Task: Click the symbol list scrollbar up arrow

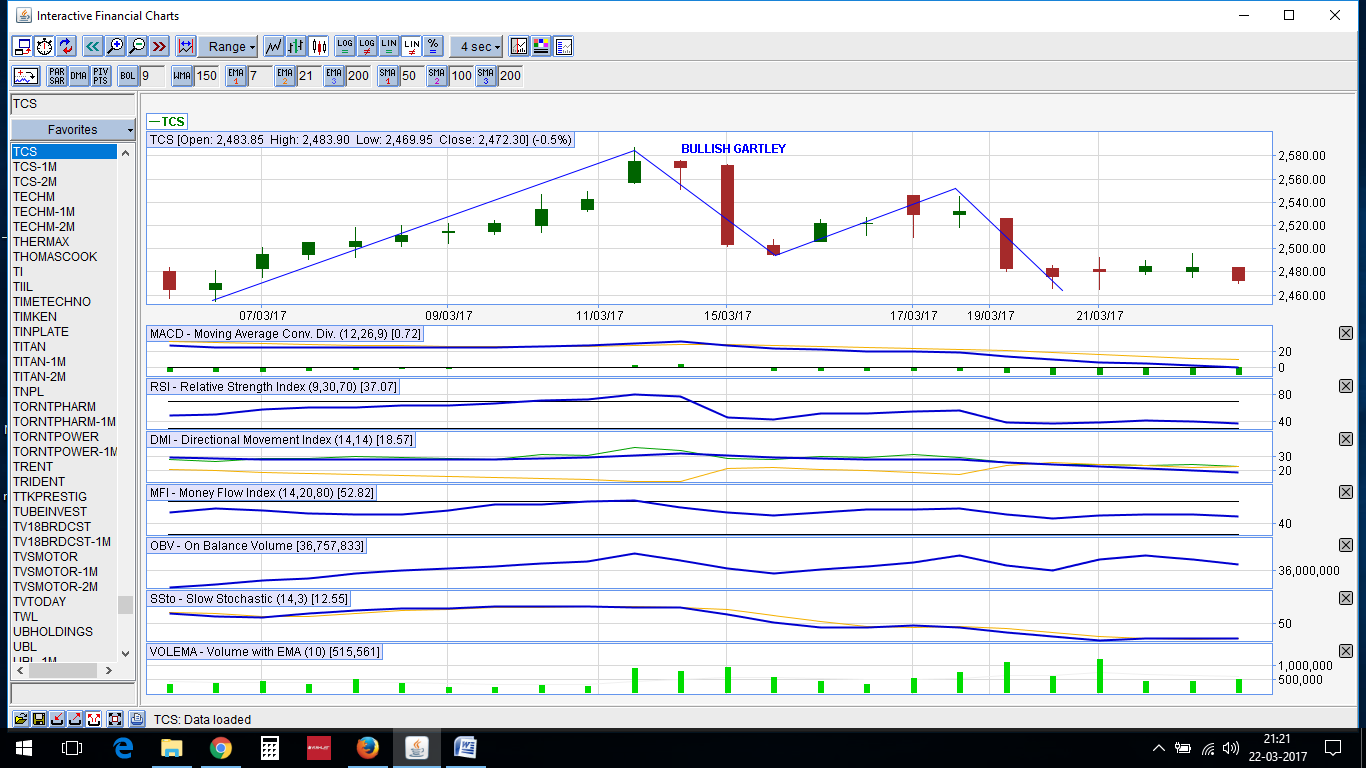Action: tap(125, 152)
